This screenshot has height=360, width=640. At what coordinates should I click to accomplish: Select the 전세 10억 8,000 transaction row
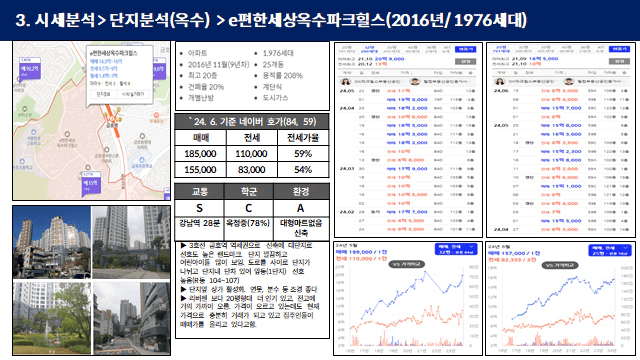407,117
